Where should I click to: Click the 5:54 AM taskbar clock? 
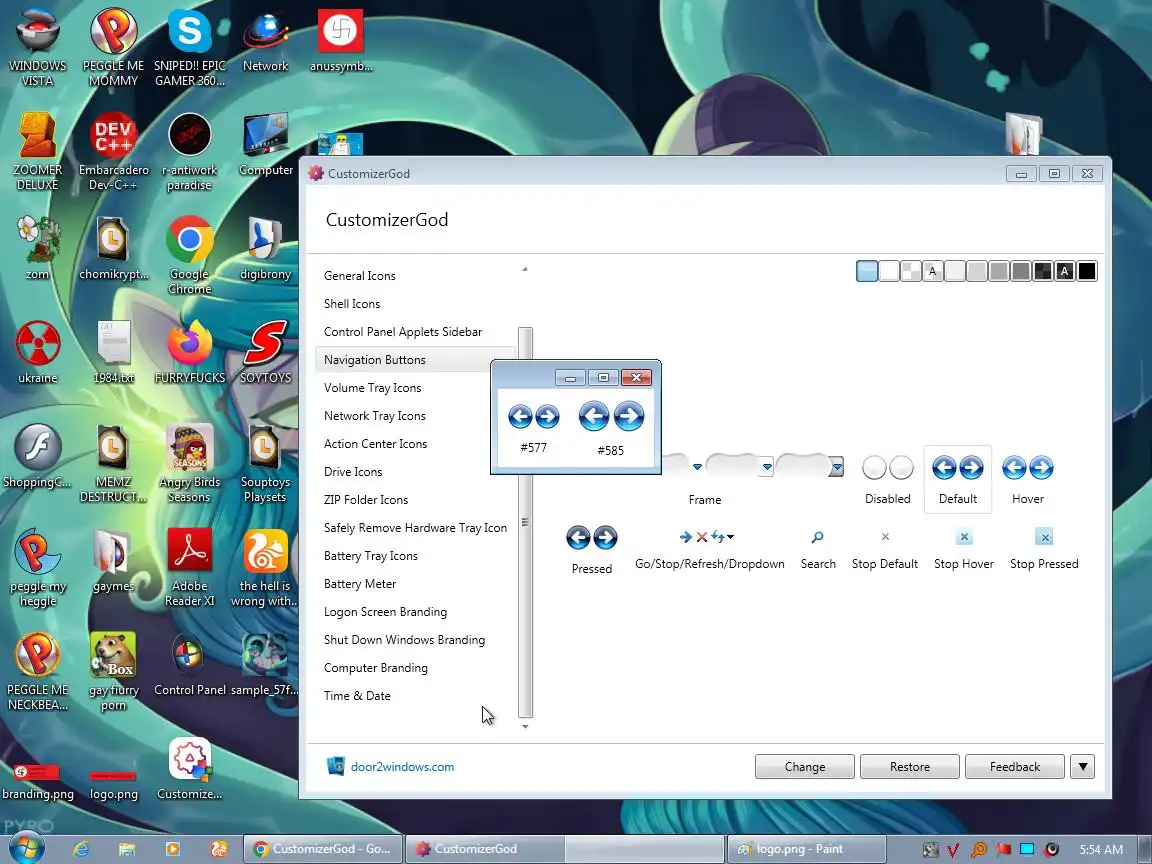click(x=1101, y=849)
